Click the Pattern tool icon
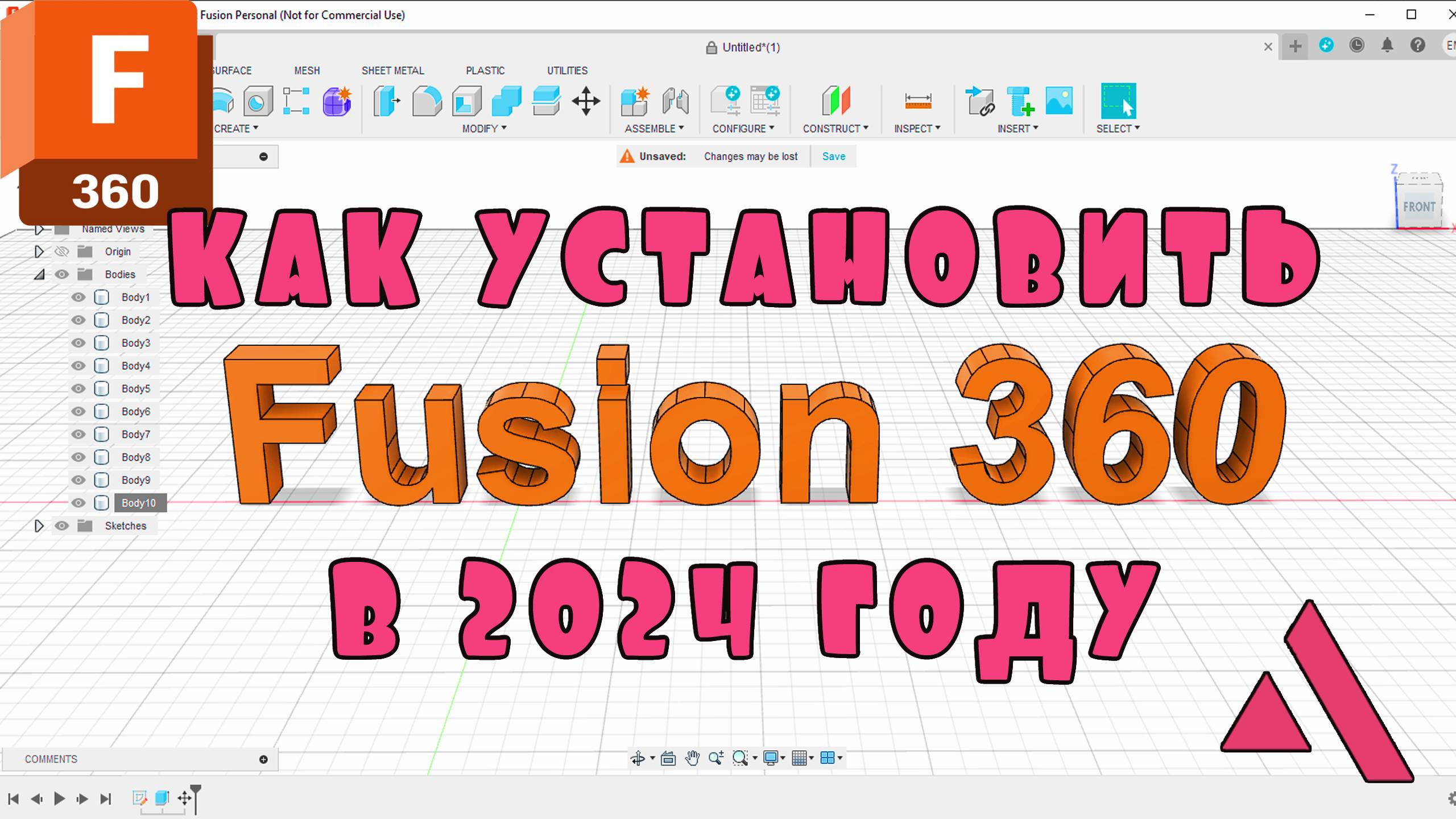This screenshot has height=819, width=1456. (296, 101)
